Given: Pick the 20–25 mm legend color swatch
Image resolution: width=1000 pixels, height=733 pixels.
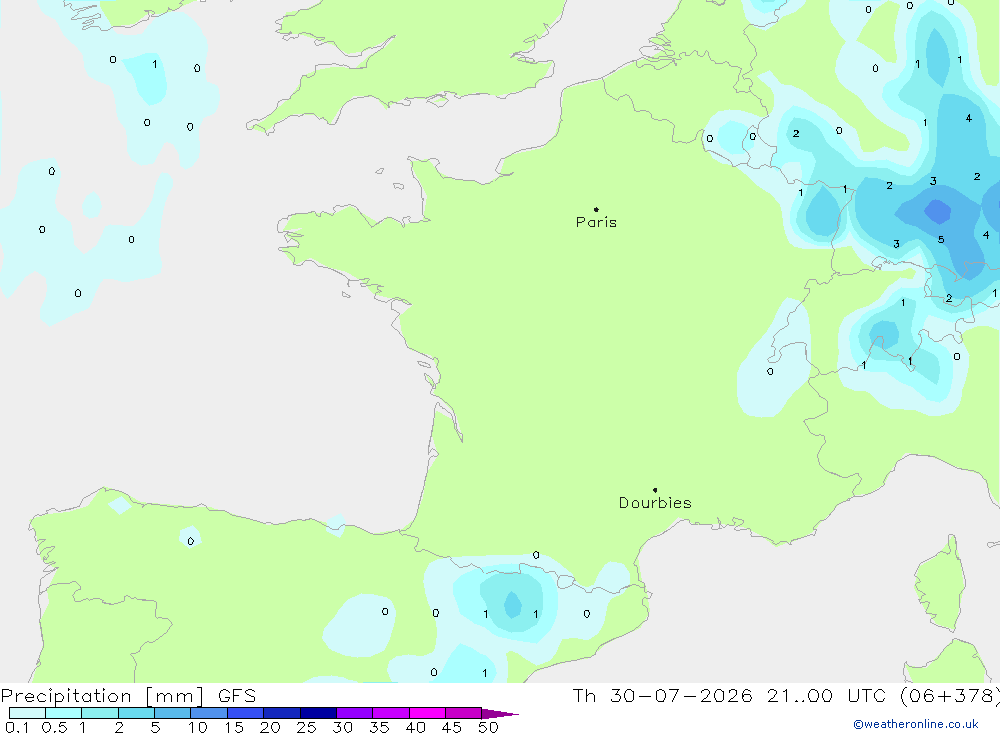Looking at the screenshot, I should [x=282, y=713].
